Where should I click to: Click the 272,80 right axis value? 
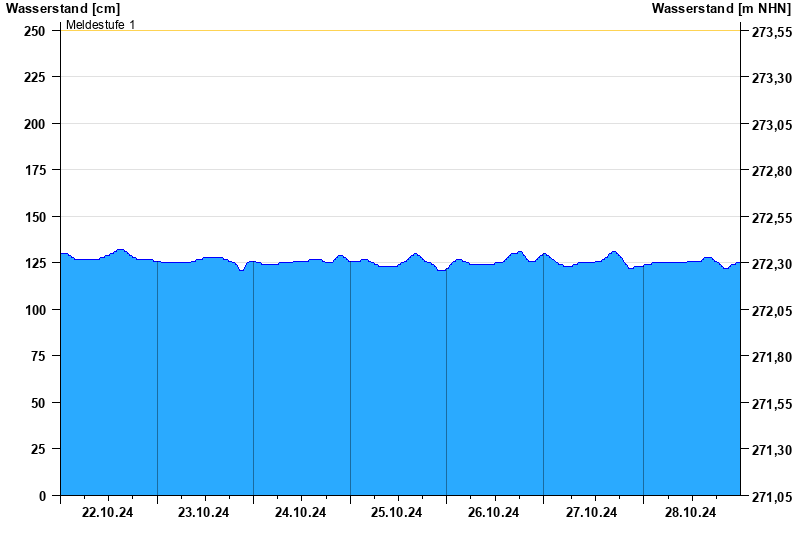(771, 171)
